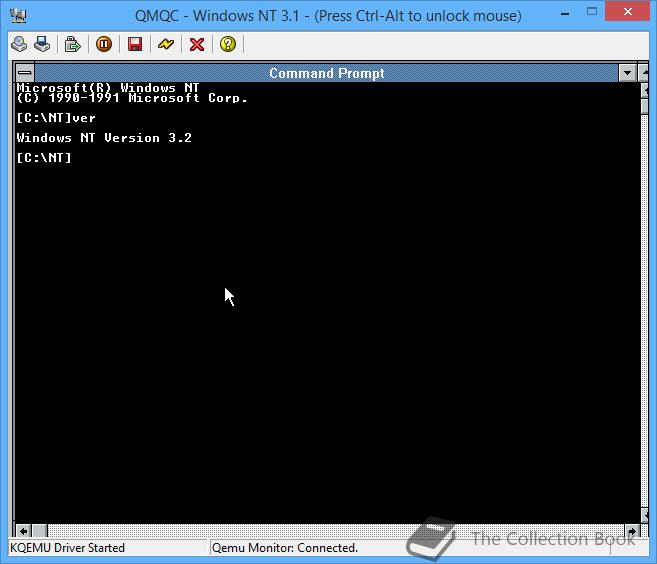Click the yellow lightning bolt reset icon
This screenshot has height=564, width=657.
[166, 44]
